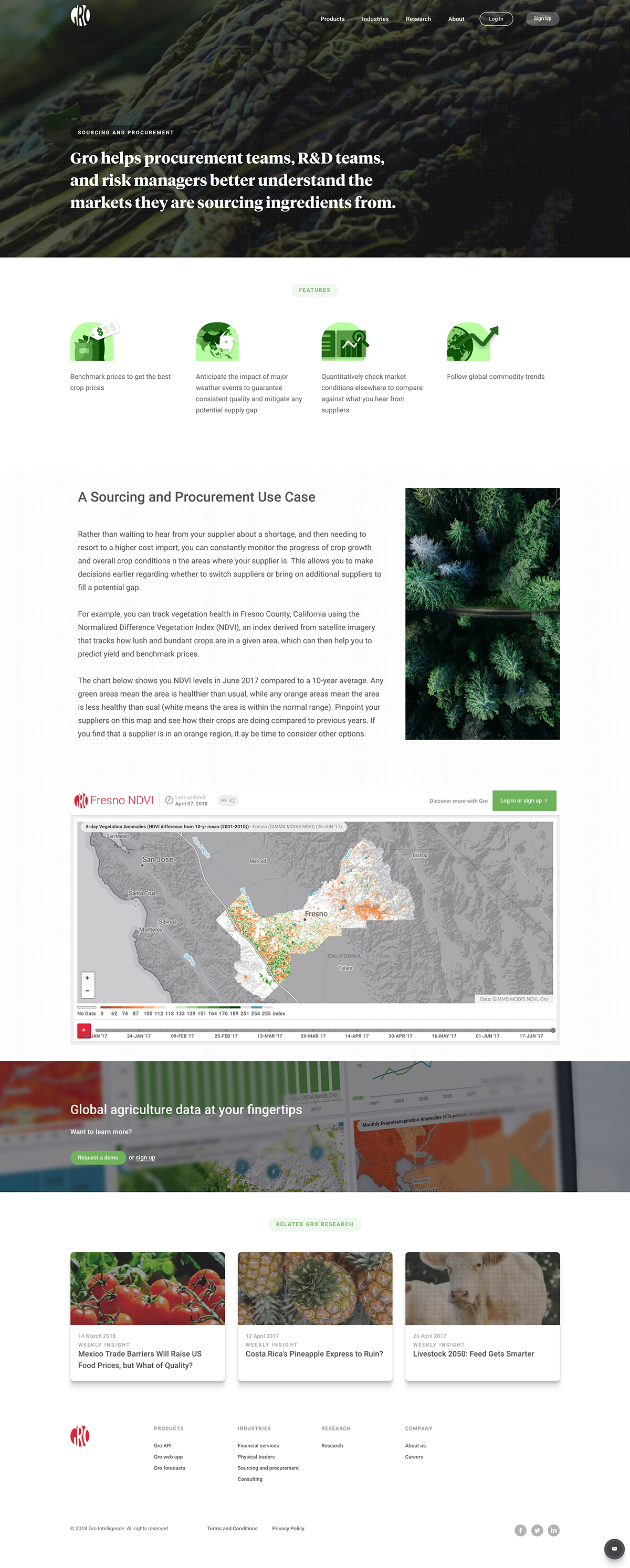Open Gro Twitter page icon
The width and height of the screenshot is (630, 1568).
click(x=537, y=1530)
